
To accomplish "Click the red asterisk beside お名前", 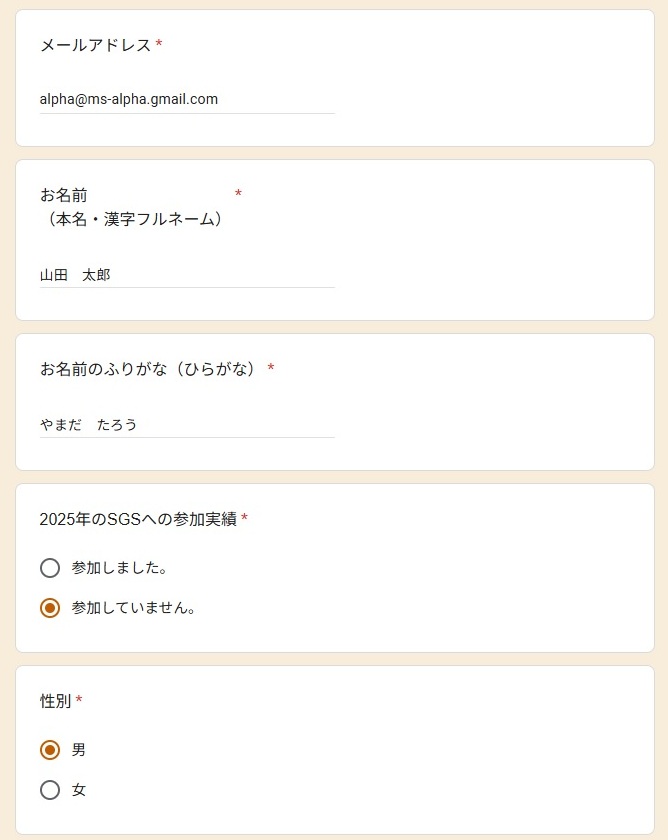I will 238,193.
